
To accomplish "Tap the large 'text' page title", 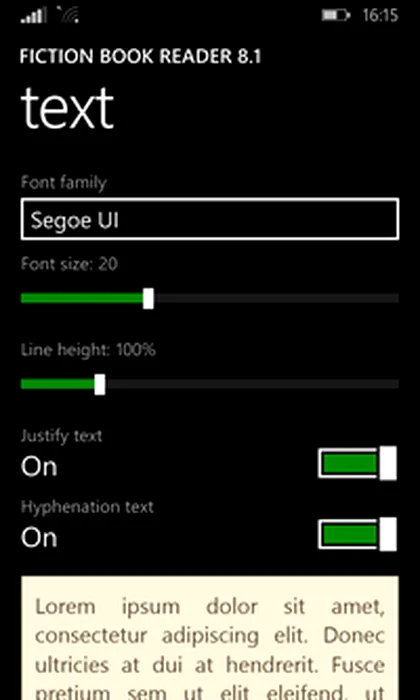I will tap(67, 108).
